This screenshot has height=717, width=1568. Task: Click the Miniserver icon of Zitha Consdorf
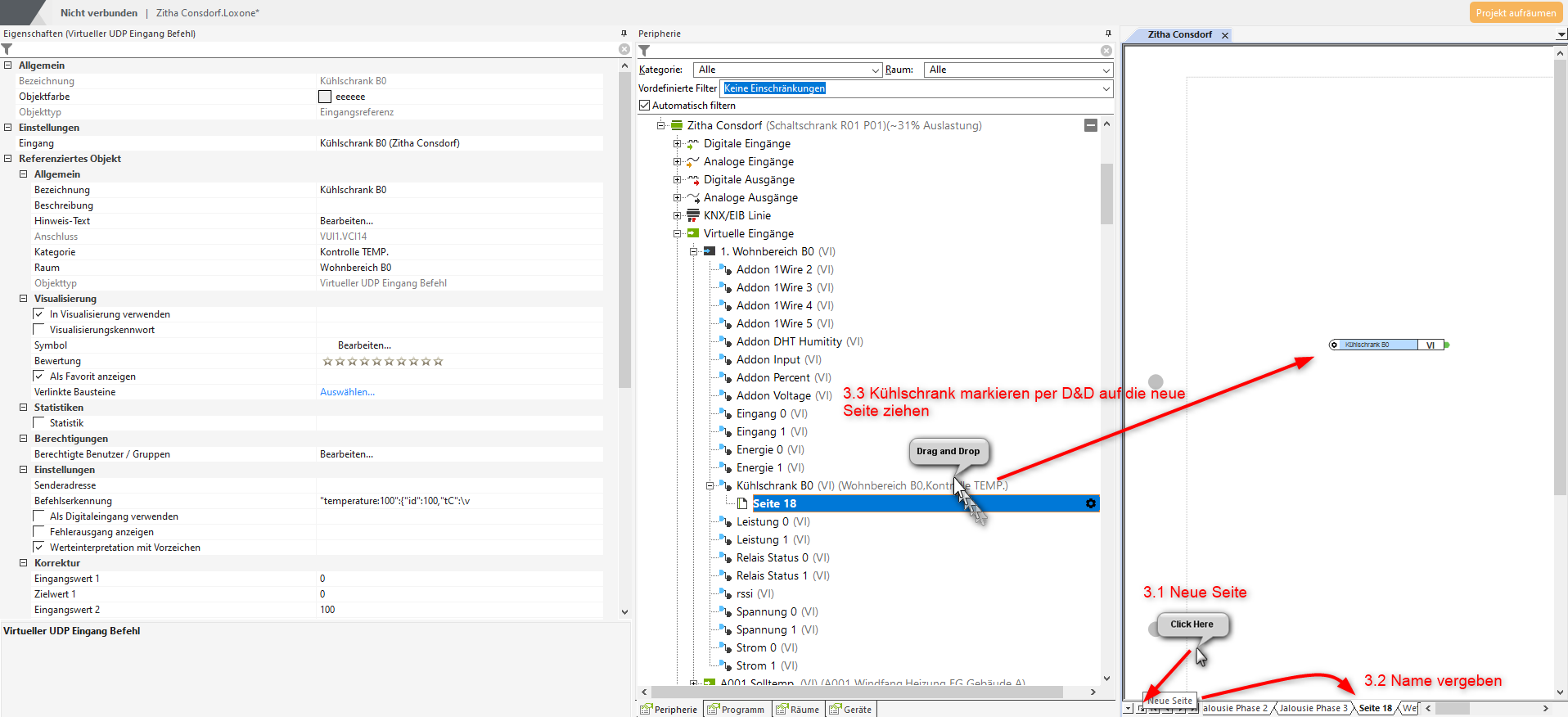pyautogui.click(x=677, y=125)
